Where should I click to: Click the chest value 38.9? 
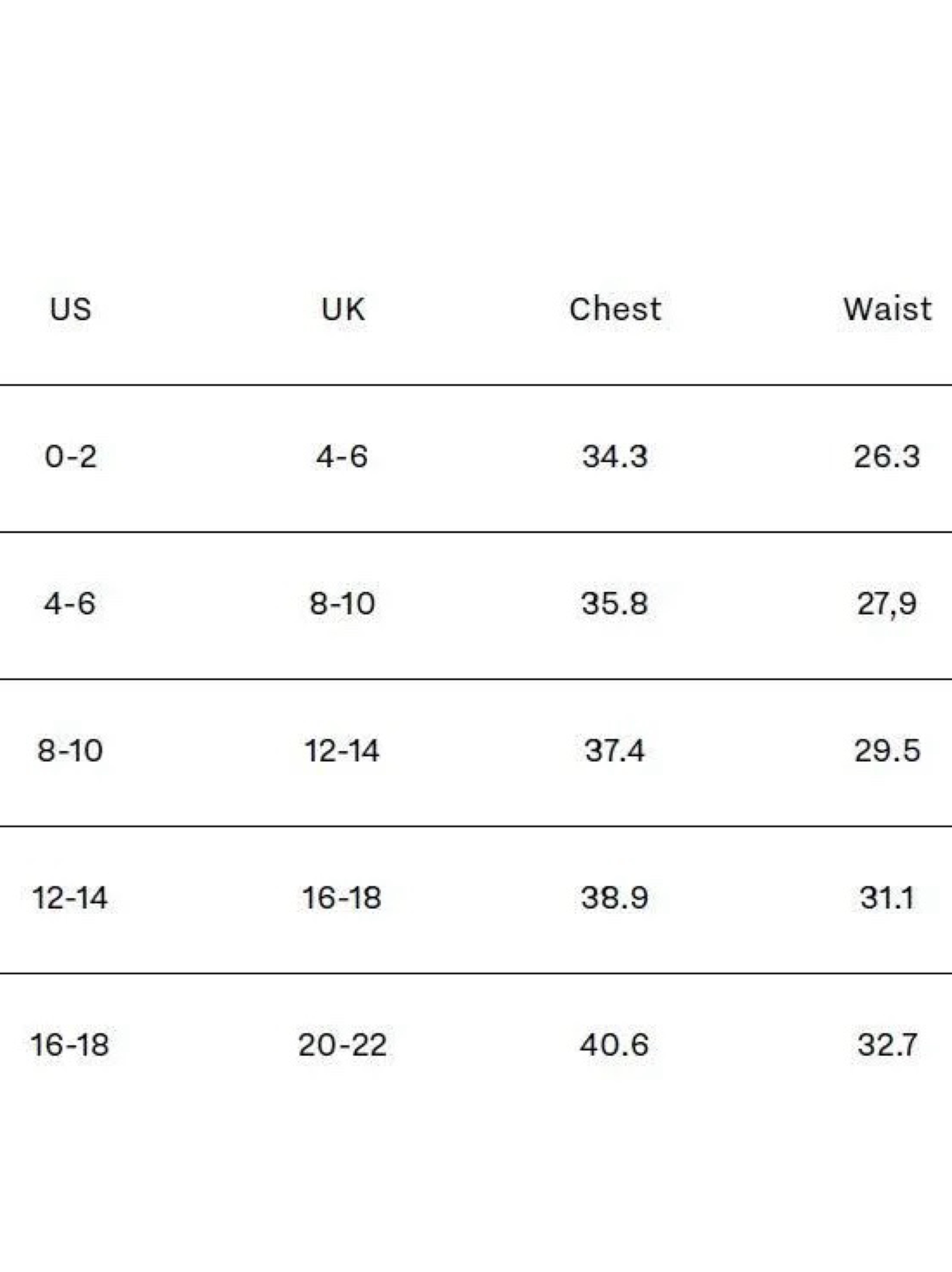[614, 898]
